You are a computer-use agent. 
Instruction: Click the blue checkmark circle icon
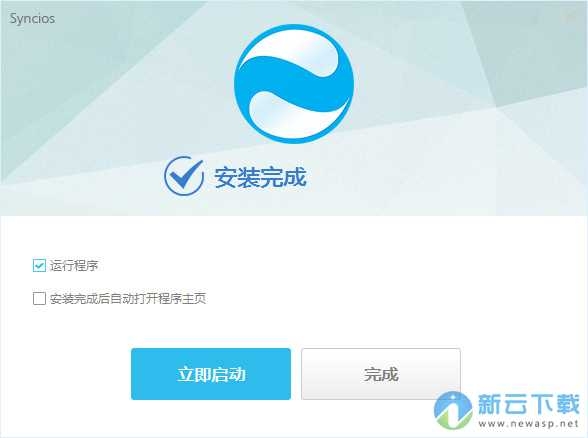(184, 176)
